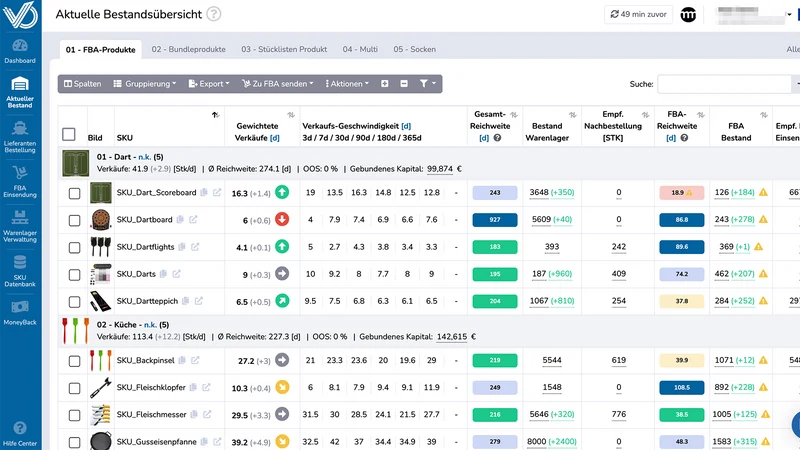Click the red FBA-Reichweite 18.9 badge

[682, 192]
